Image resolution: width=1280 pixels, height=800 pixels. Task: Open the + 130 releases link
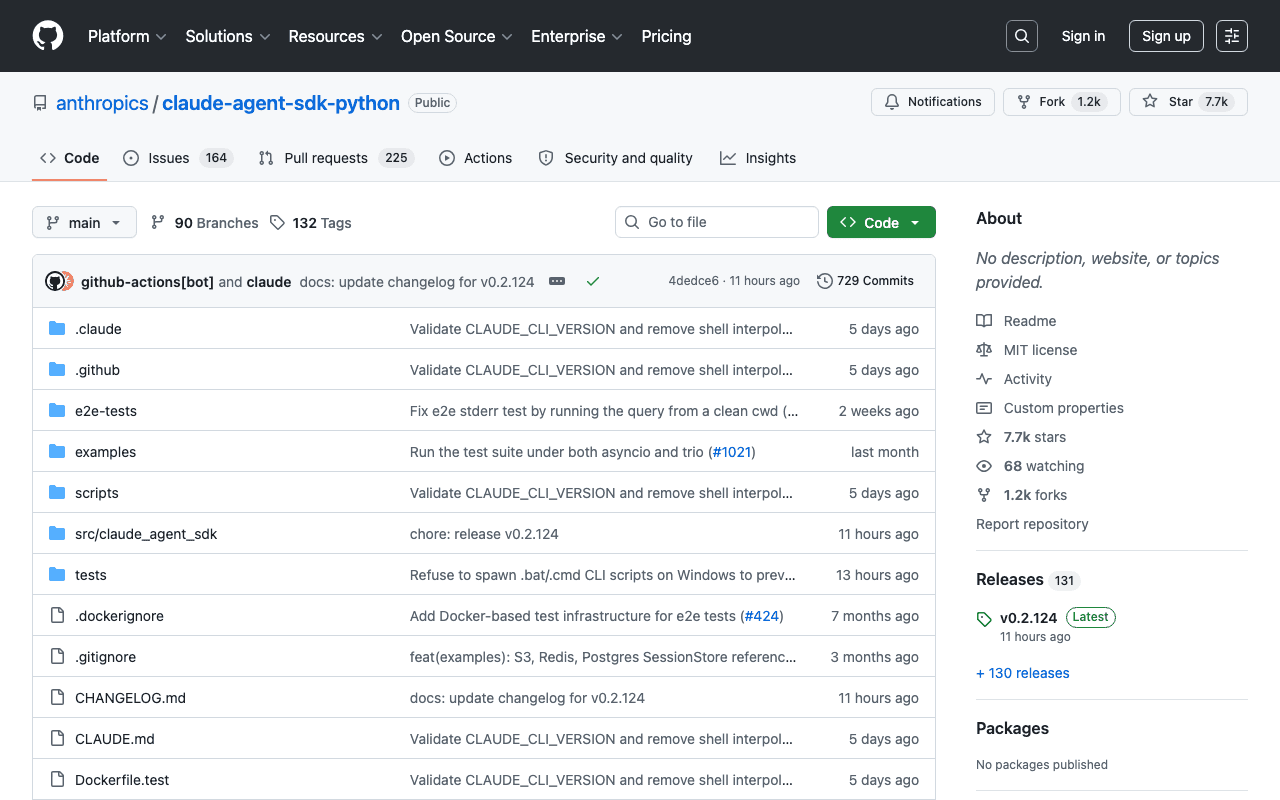[1023, 673]
